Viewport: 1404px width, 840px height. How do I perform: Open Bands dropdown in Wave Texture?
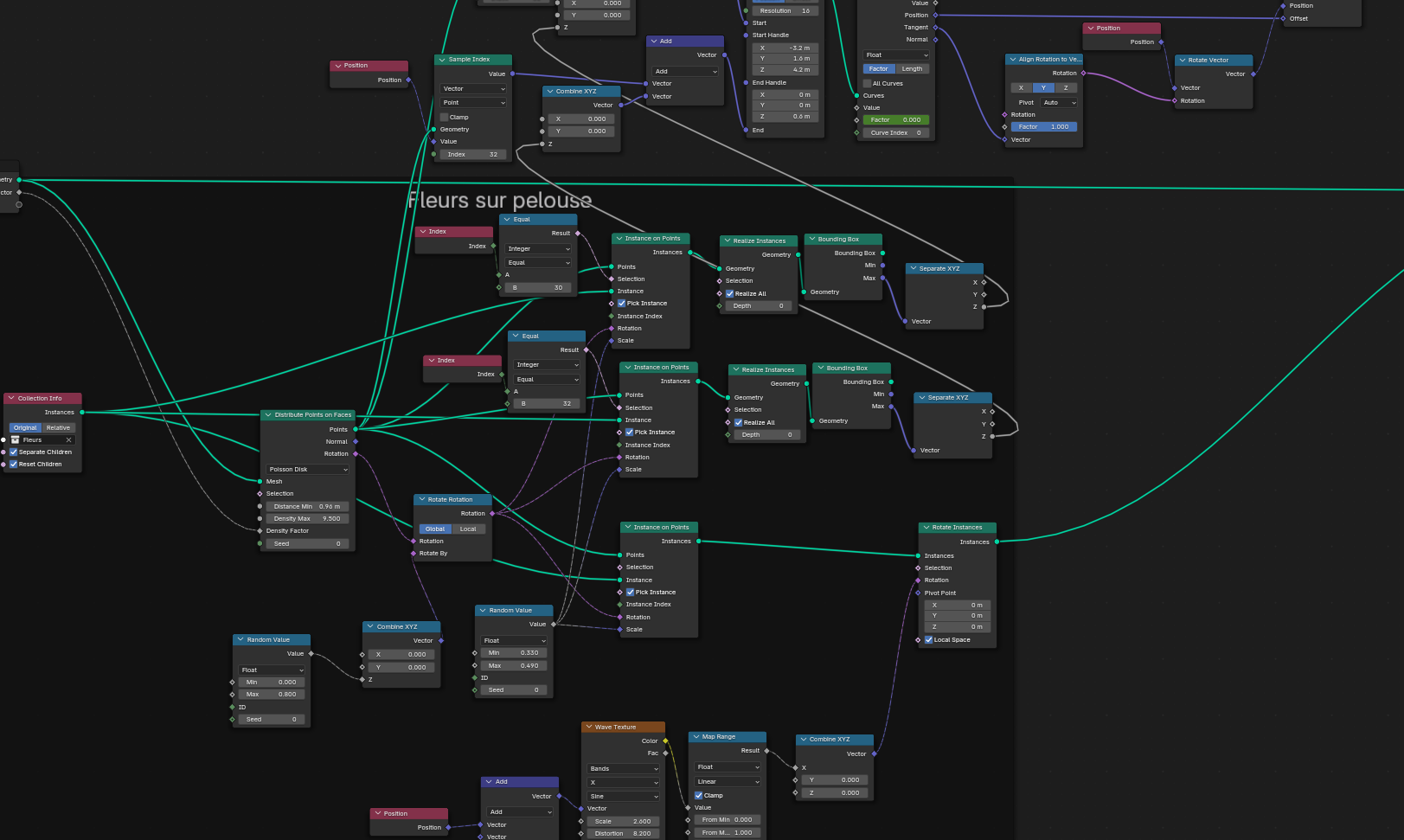tap(624, 768)
